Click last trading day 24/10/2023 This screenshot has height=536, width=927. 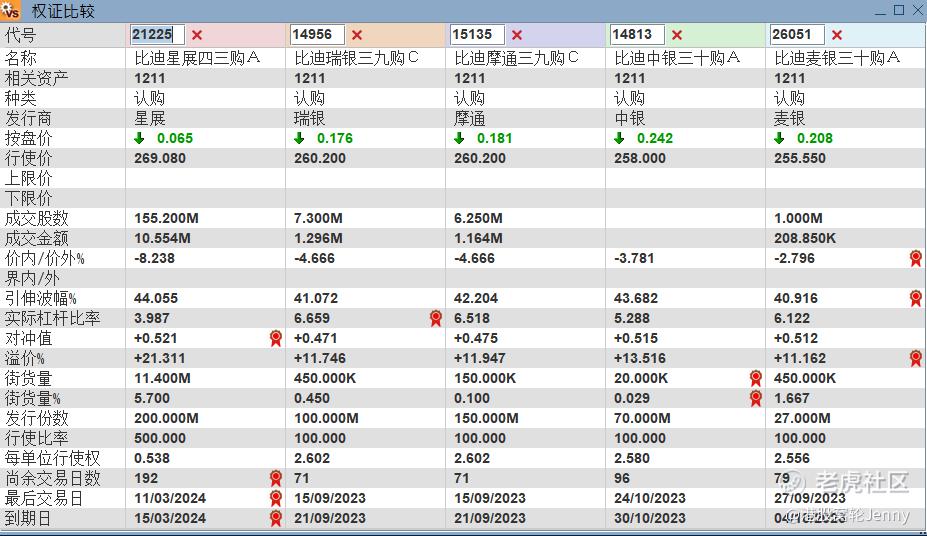click(x=650, y=498)
